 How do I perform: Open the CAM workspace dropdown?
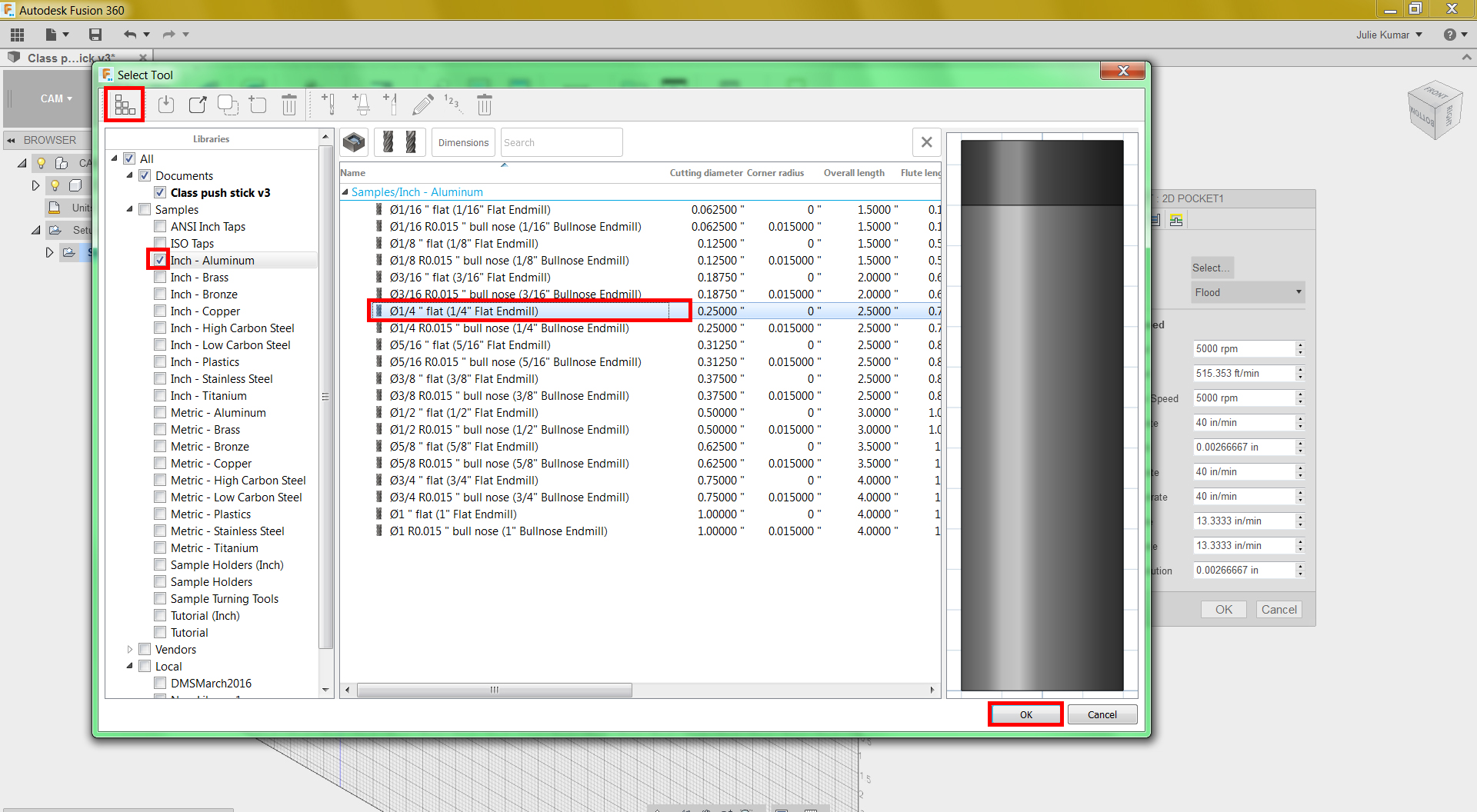pyautogui.click(x=56, y=98)
